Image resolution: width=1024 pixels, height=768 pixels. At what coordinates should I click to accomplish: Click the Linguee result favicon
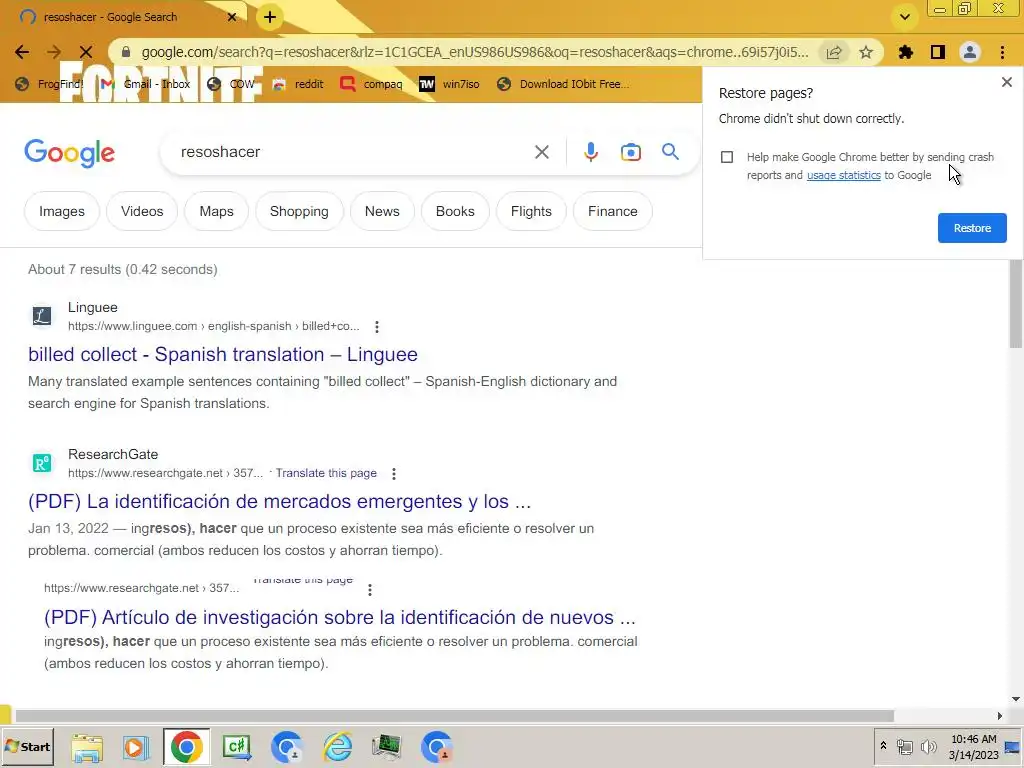42,316
